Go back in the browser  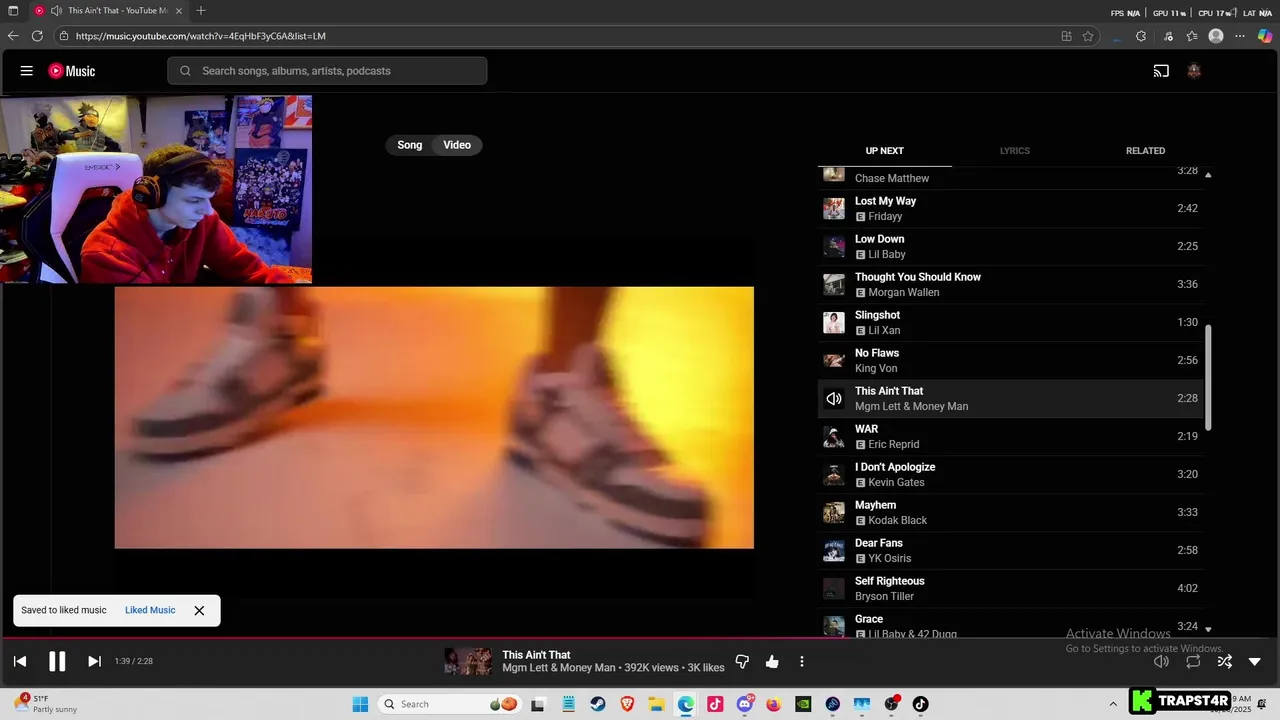coord(13,36)
